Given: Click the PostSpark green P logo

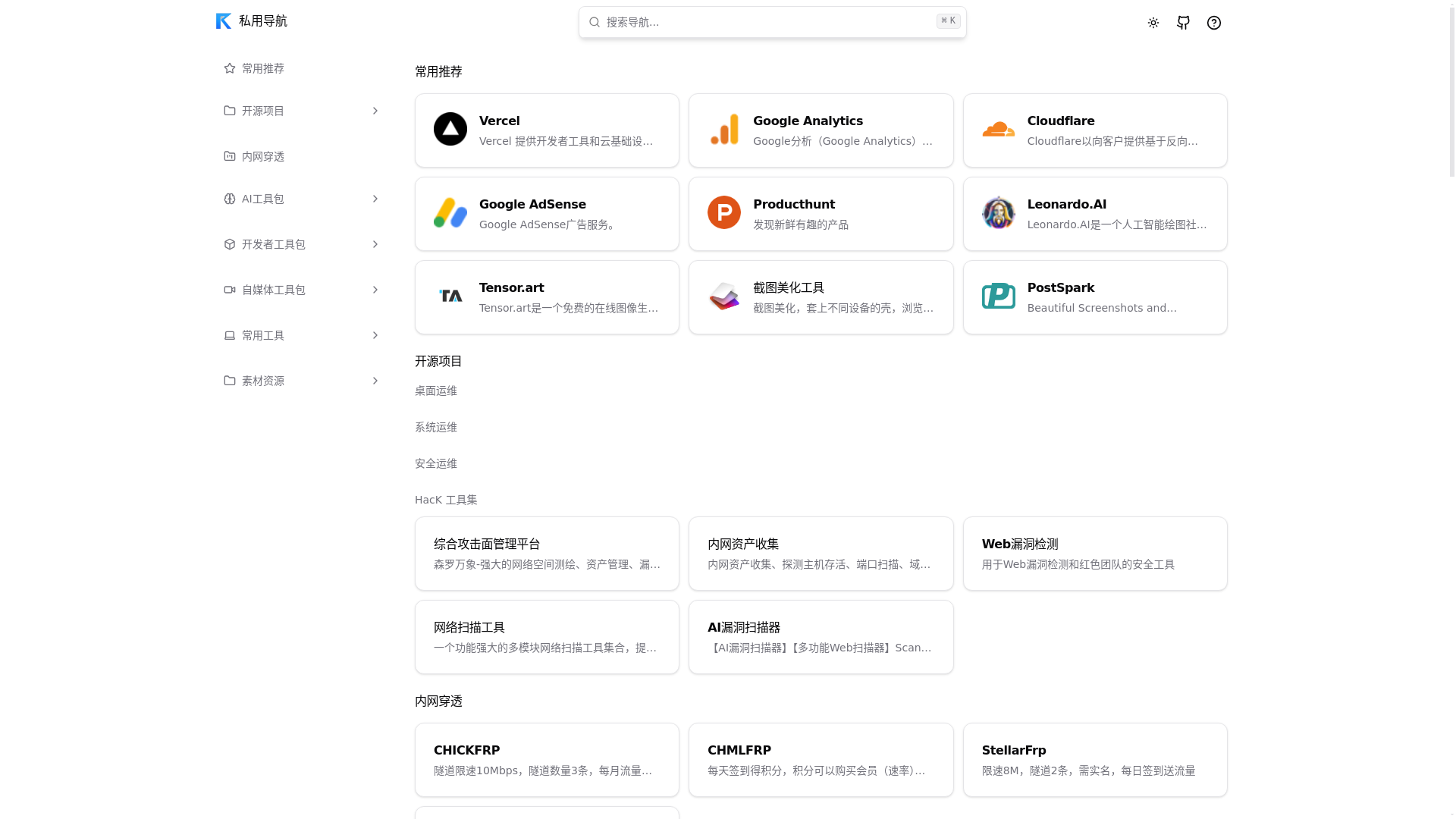Looking at the screenshot, I should click(998, 296).
